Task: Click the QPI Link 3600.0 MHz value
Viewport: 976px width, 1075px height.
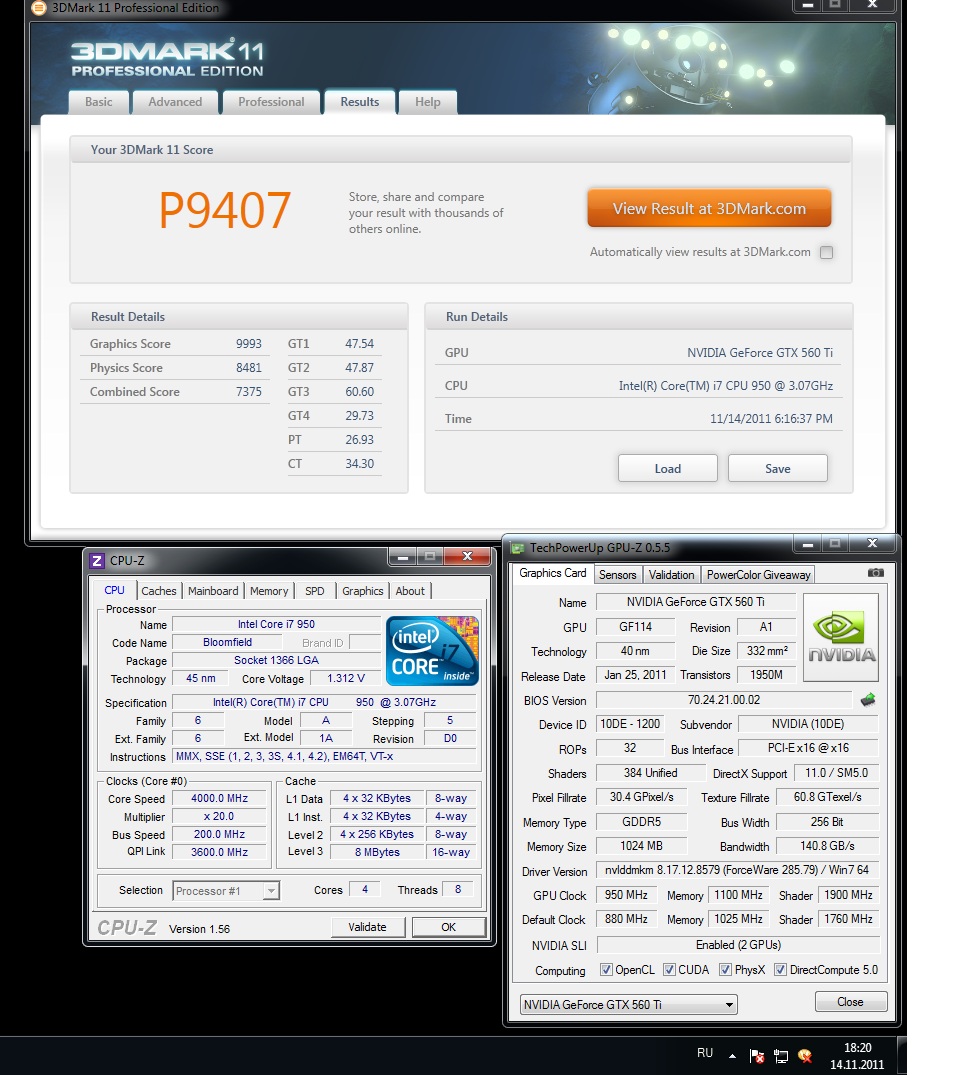Action: pos(219,852)
